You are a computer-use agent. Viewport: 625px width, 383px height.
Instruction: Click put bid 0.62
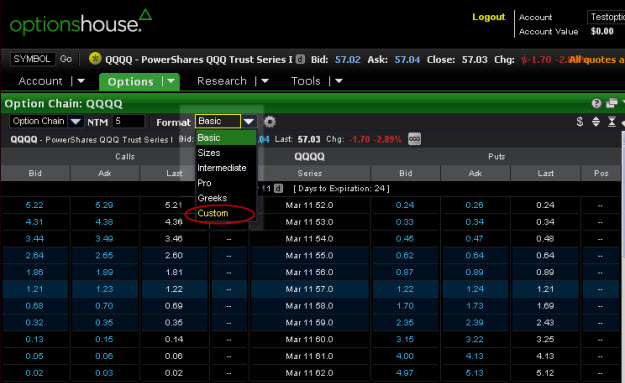(405, 255)
